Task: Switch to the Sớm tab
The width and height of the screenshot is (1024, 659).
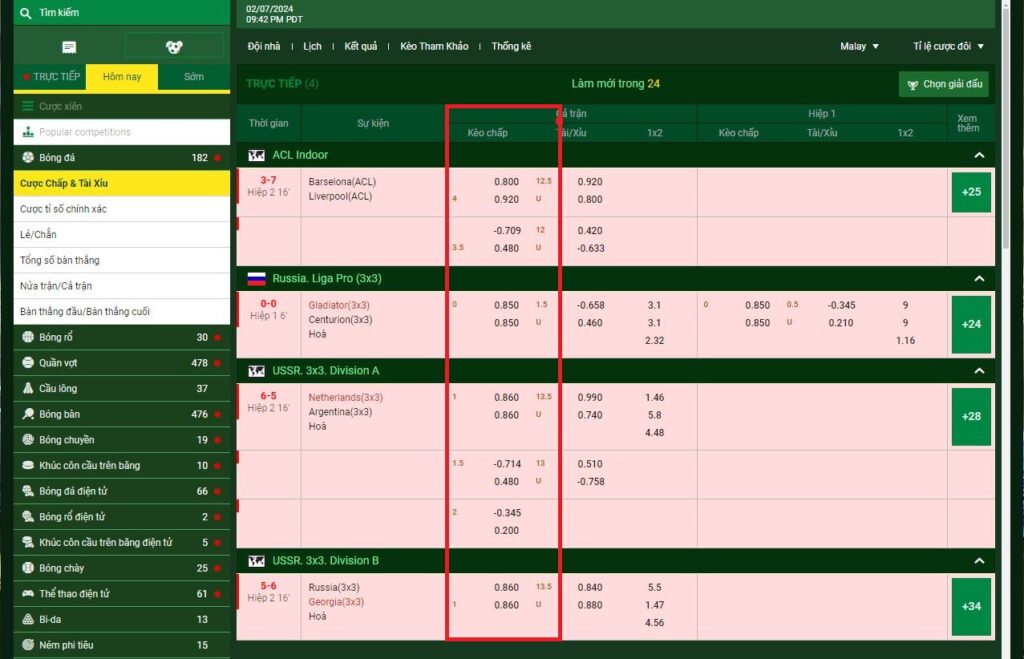Action: tap(194, 77)
